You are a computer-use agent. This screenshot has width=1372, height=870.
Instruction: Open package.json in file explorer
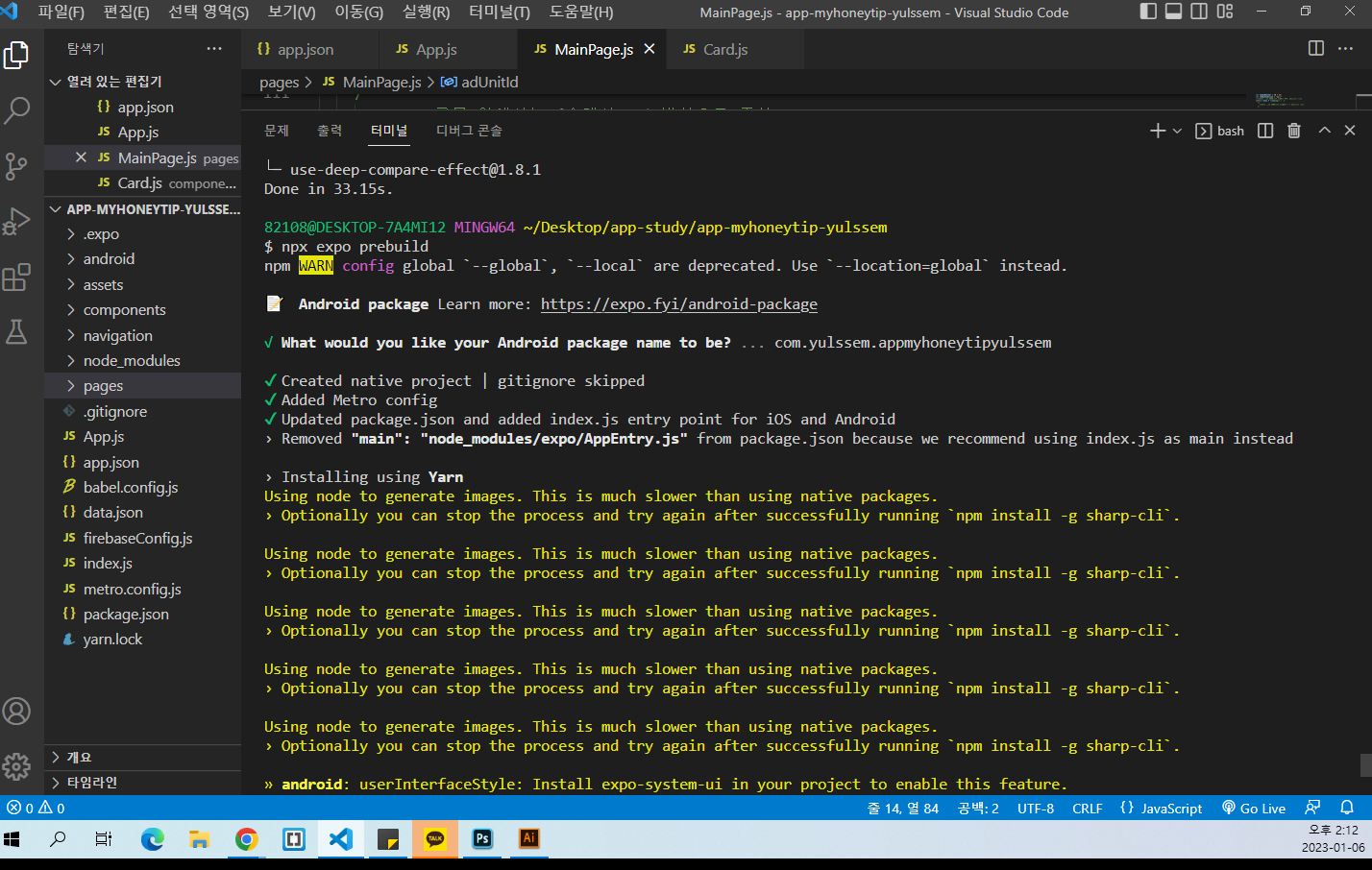(x=142, y=615)
